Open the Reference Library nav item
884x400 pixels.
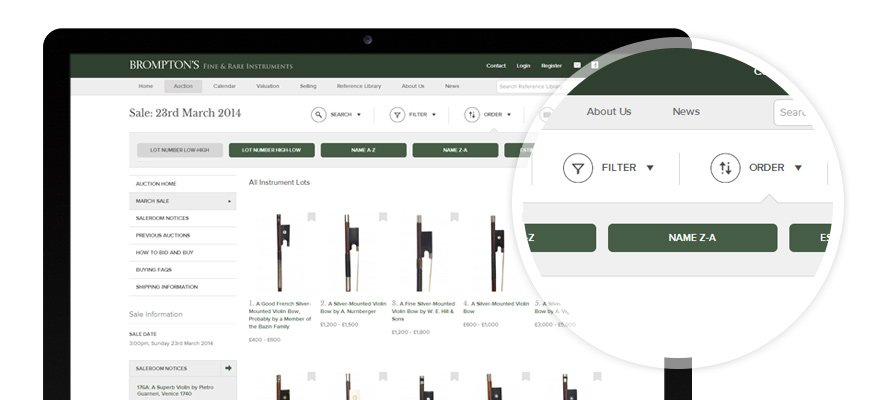point(359,86)
